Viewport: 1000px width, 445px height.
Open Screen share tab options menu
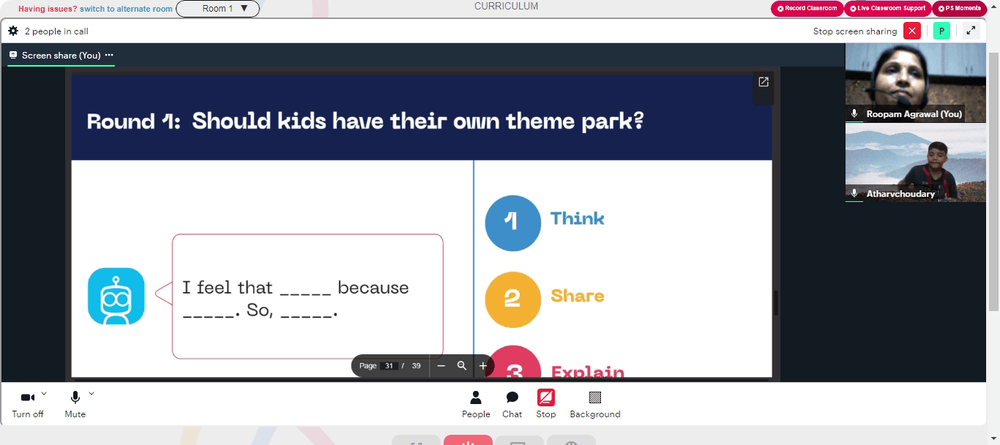(109, 55)
